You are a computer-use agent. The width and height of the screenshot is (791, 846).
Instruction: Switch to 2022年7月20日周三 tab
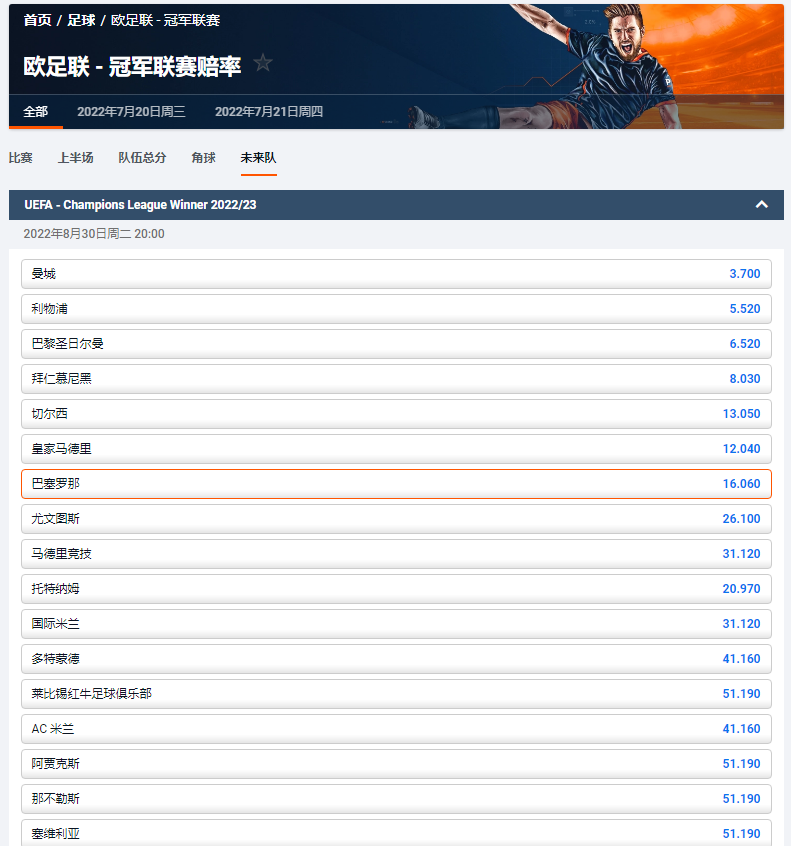131,112
